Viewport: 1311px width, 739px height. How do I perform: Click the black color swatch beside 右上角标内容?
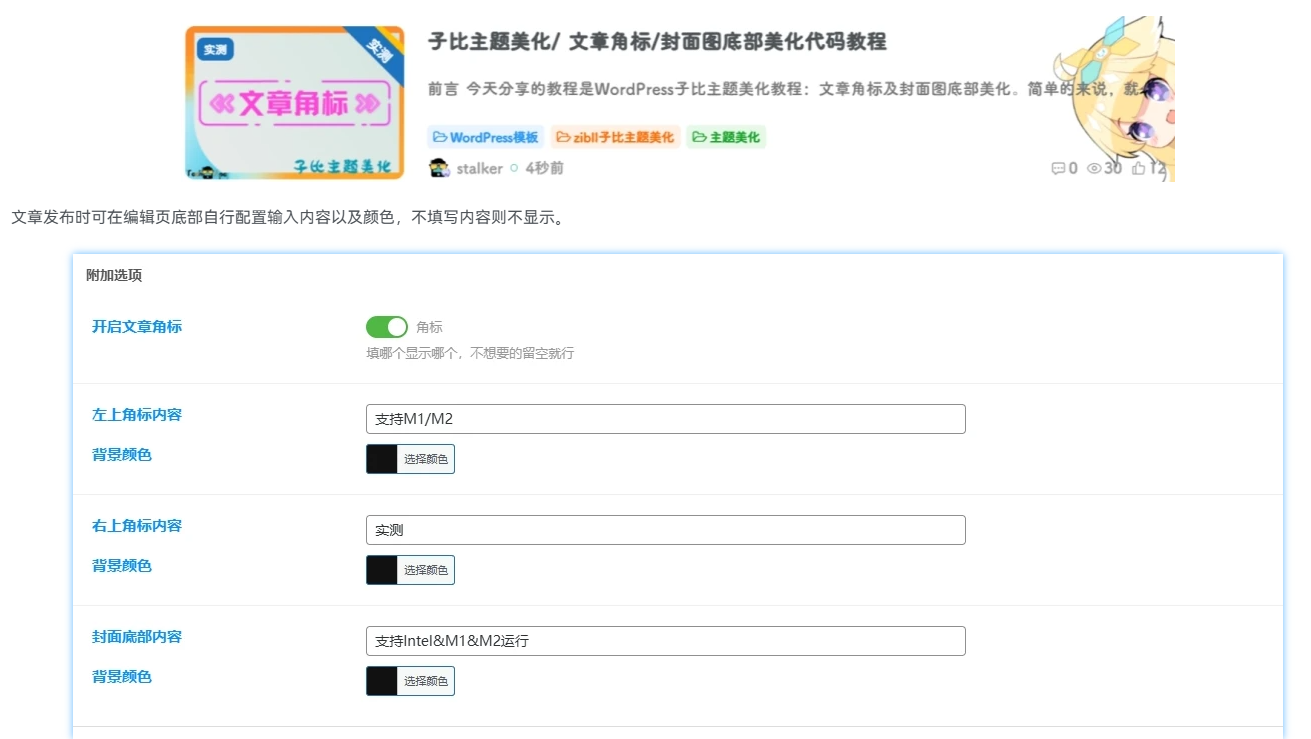(x=383, y=570)
